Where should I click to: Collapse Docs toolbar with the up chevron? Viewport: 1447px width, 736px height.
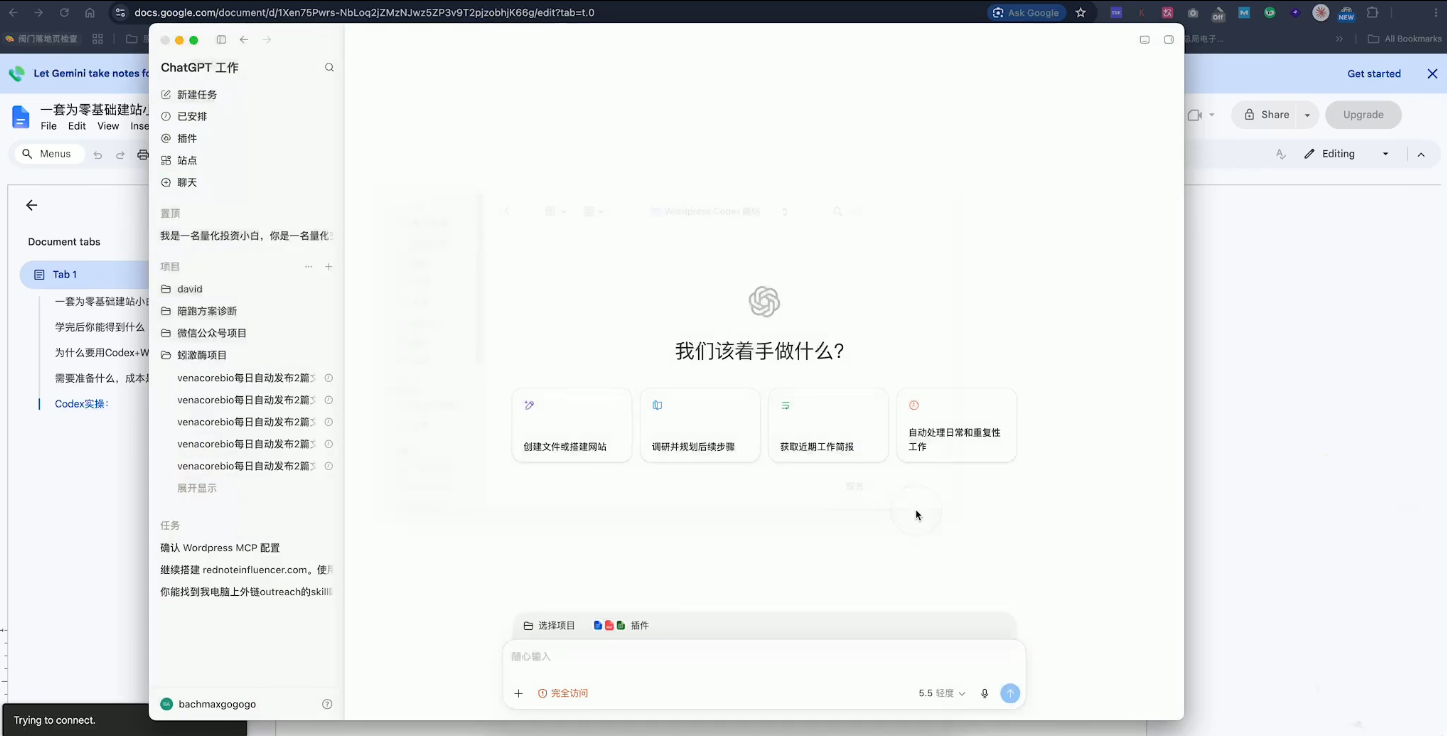[x=1421, y=154]
